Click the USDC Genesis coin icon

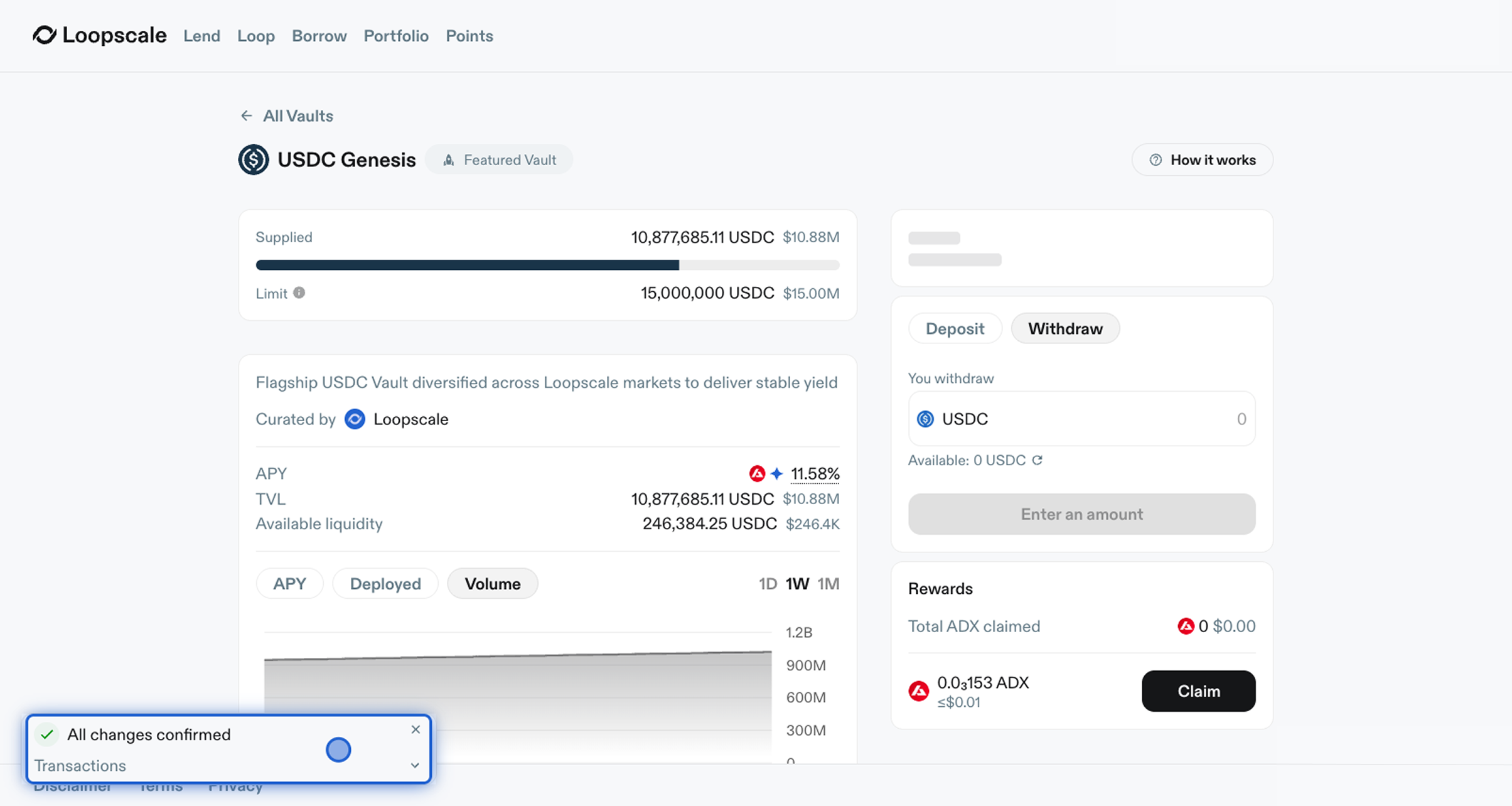tap(254, 159)
